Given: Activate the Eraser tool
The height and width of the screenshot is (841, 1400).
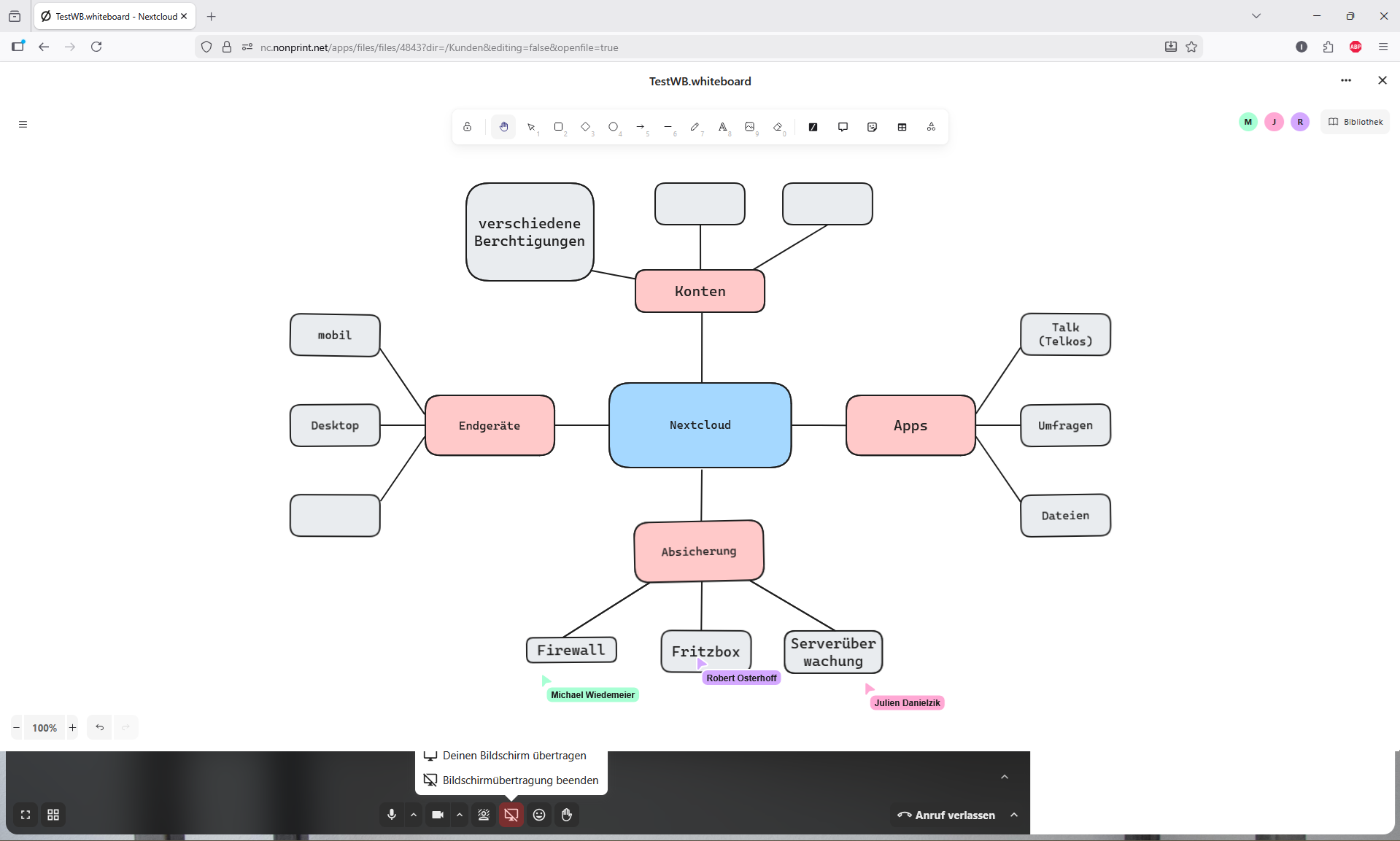Looking at the screenshot, I should tap(778, 127).
